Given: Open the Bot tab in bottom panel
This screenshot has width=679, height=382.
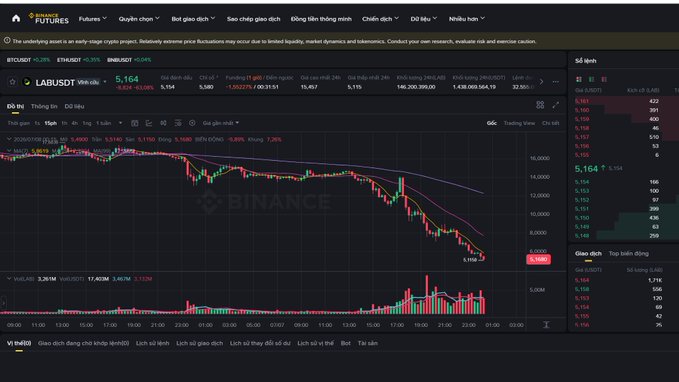Looking at the screenshot, I should 346,343.
